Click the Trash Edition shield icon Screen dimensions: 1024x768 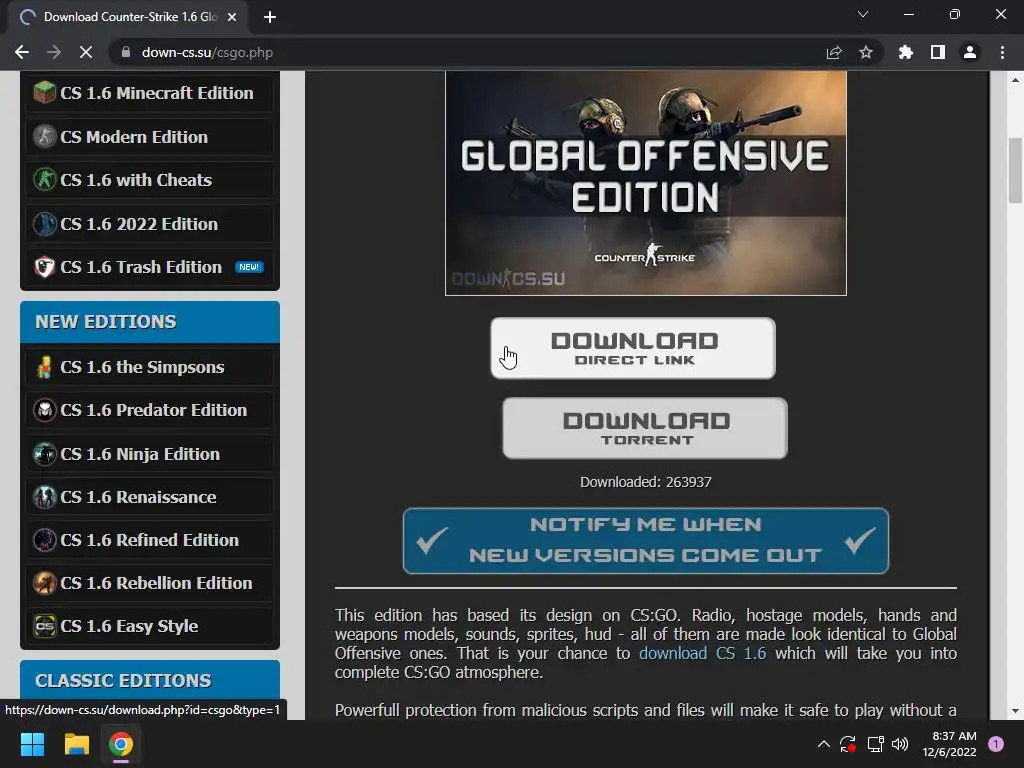pyautogui.click(x=44, y=266)
